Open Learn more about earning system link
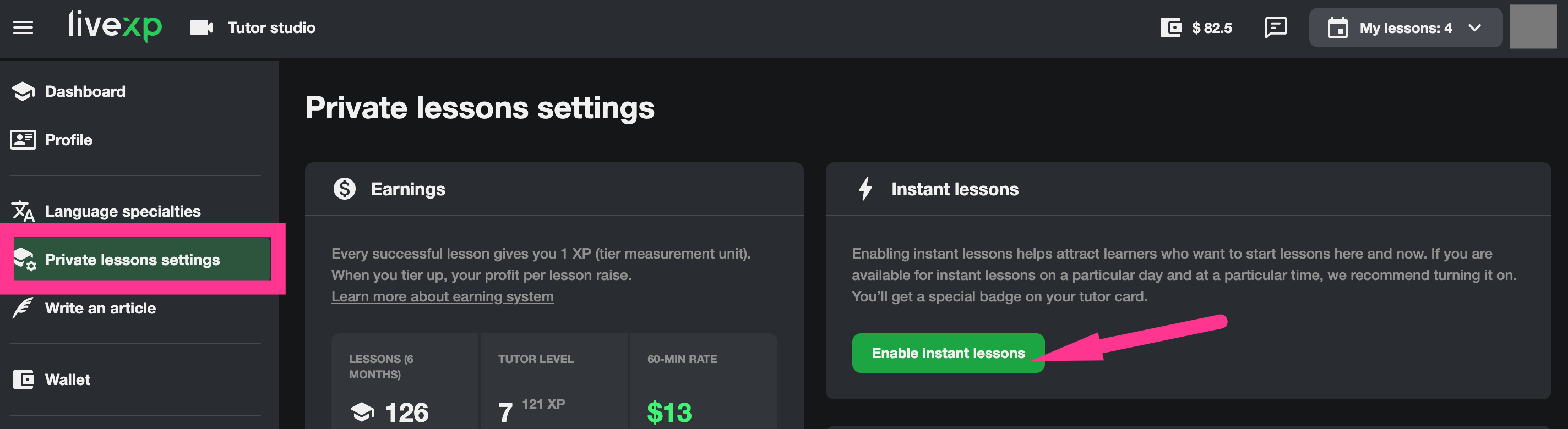Screen dimensions: 1568x429 click(442, 296)
